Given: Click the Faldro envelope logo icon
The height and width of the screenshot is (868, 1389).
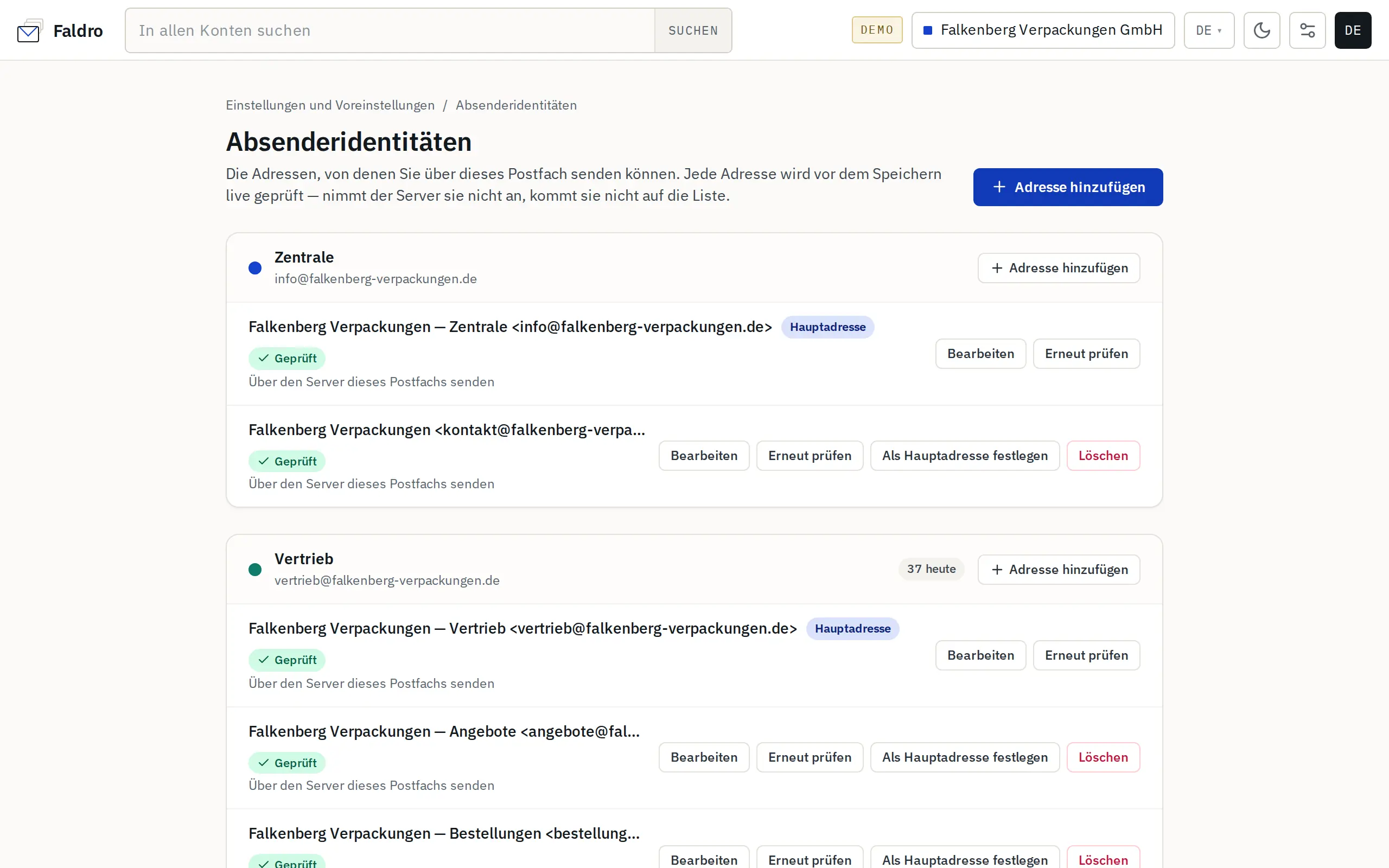Looking at the screenshot, I should point(30,31).
